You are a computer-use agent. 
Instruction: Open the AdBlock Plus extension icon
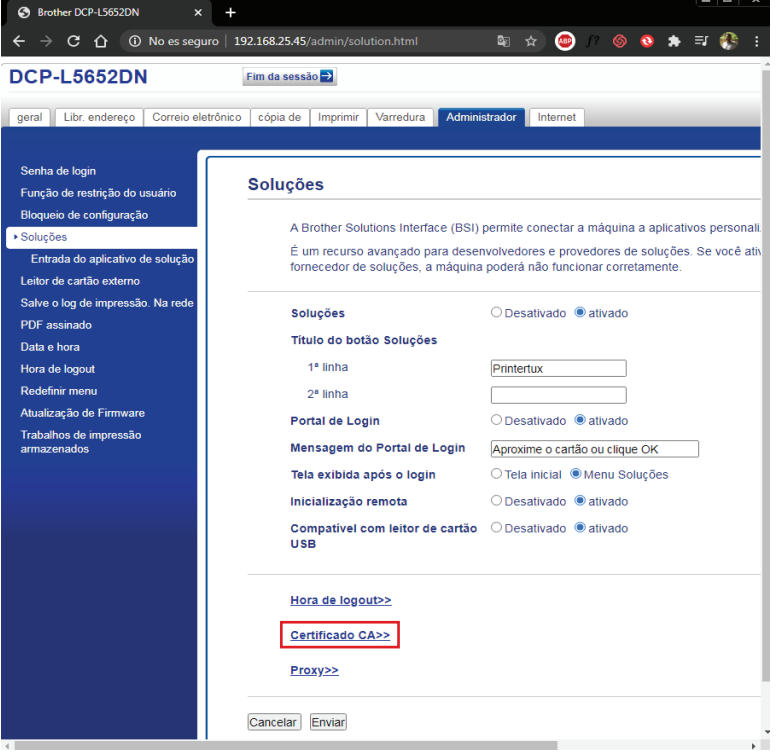[x=565, y=41]
